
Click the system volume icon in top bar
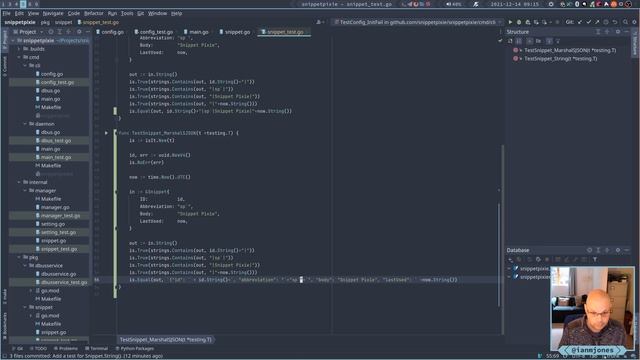tap(448, 4)
